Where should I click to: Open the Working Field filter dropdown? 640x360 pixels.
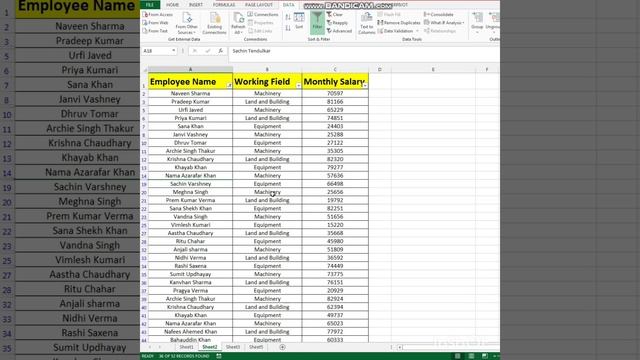[x=298, y=85]
